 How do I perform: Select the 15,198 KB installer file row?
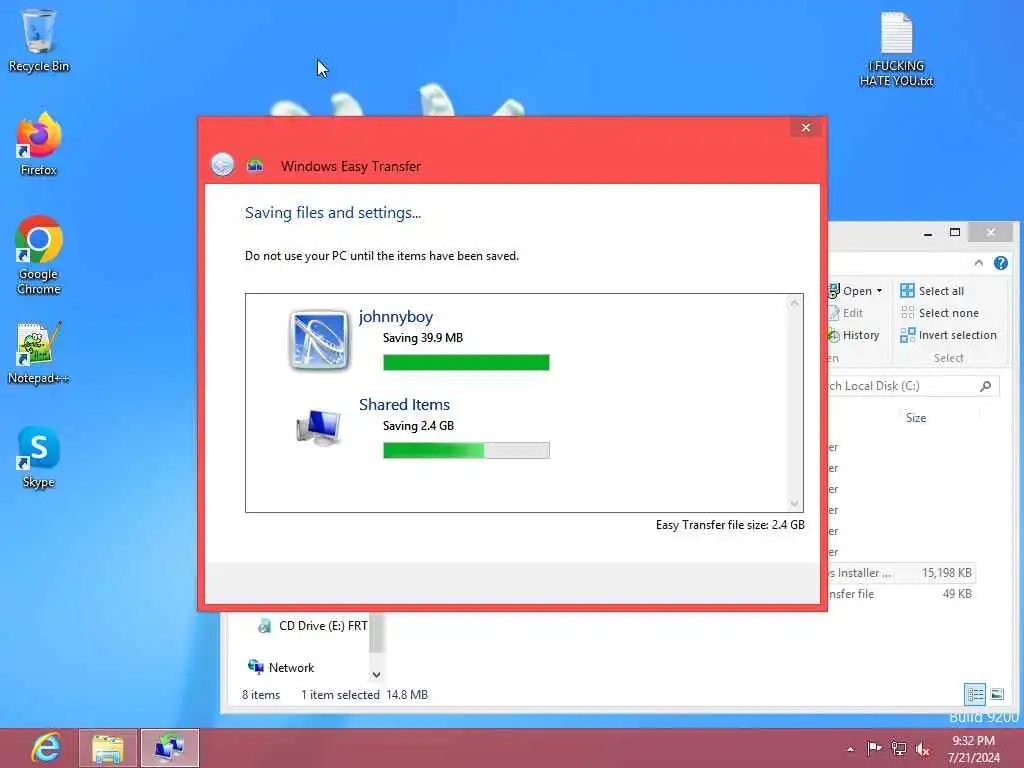(x=902, y=573)
